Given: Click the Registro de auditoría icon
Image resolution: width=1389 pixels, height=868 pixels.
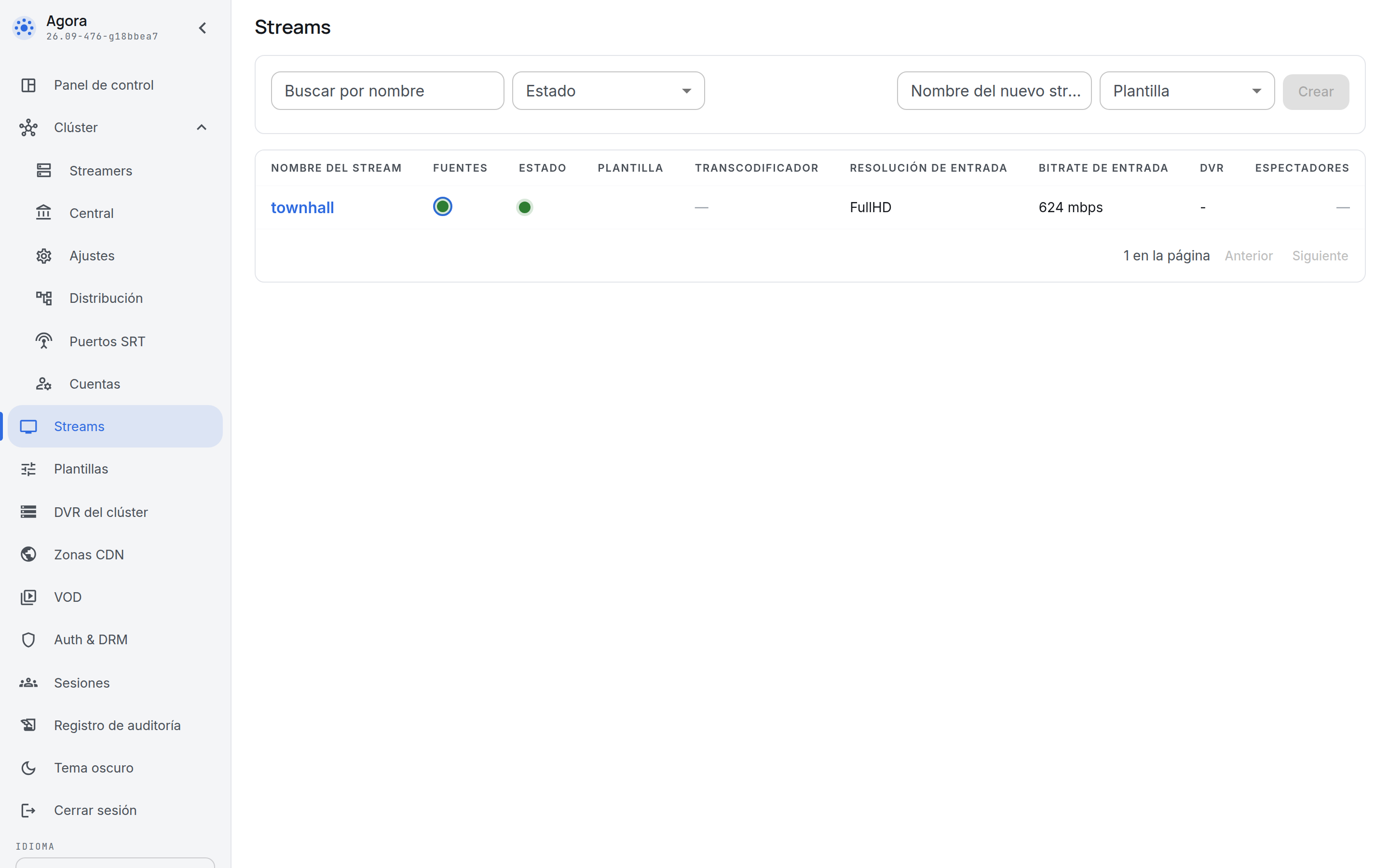Looking at the screenshot, I should pyautogui.click(x=28, y=725).
